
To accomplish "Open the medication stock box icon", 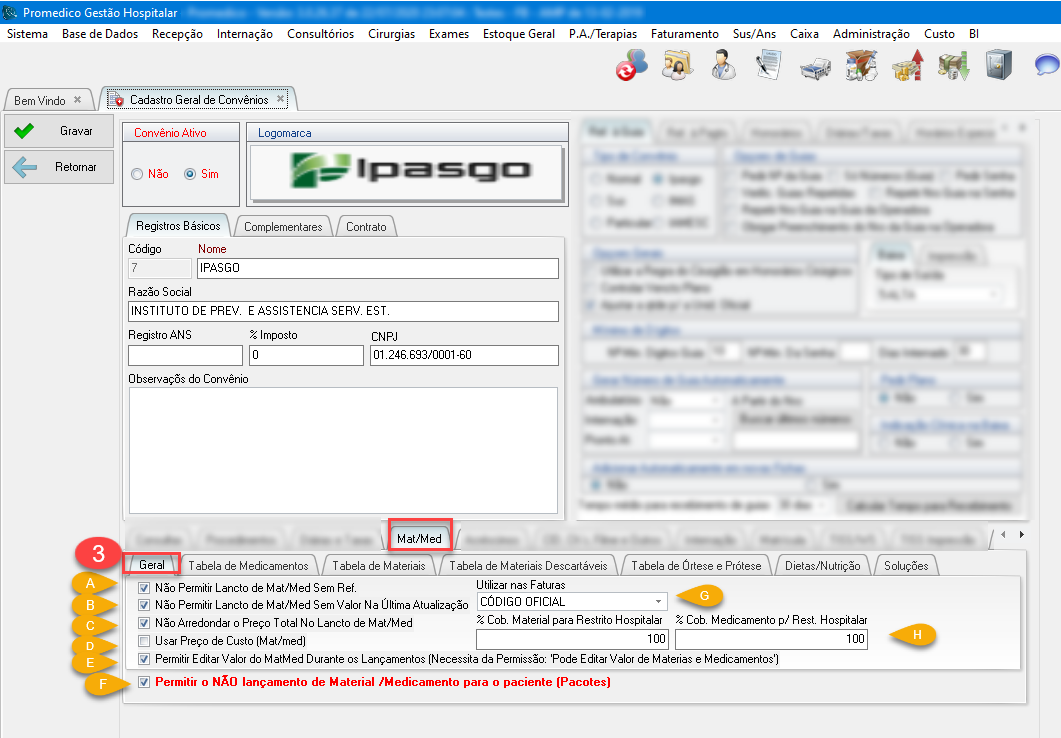I will point(860,66).
